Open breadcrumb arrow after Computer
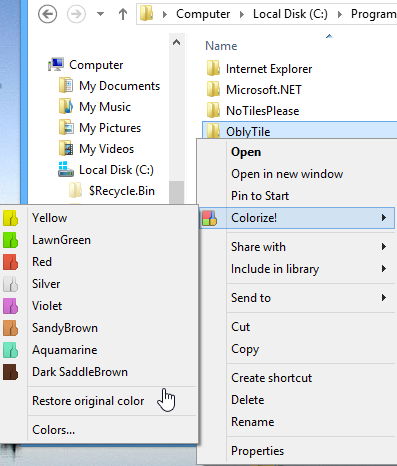Image resolution: width=397 pixels, height=466 pixels. coord(242,14)
